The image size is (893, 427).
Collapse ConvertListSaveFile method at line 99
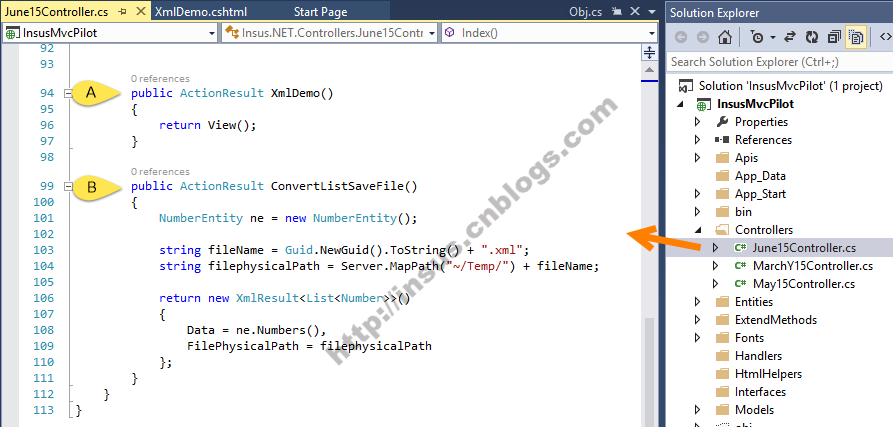pos(68,186)
